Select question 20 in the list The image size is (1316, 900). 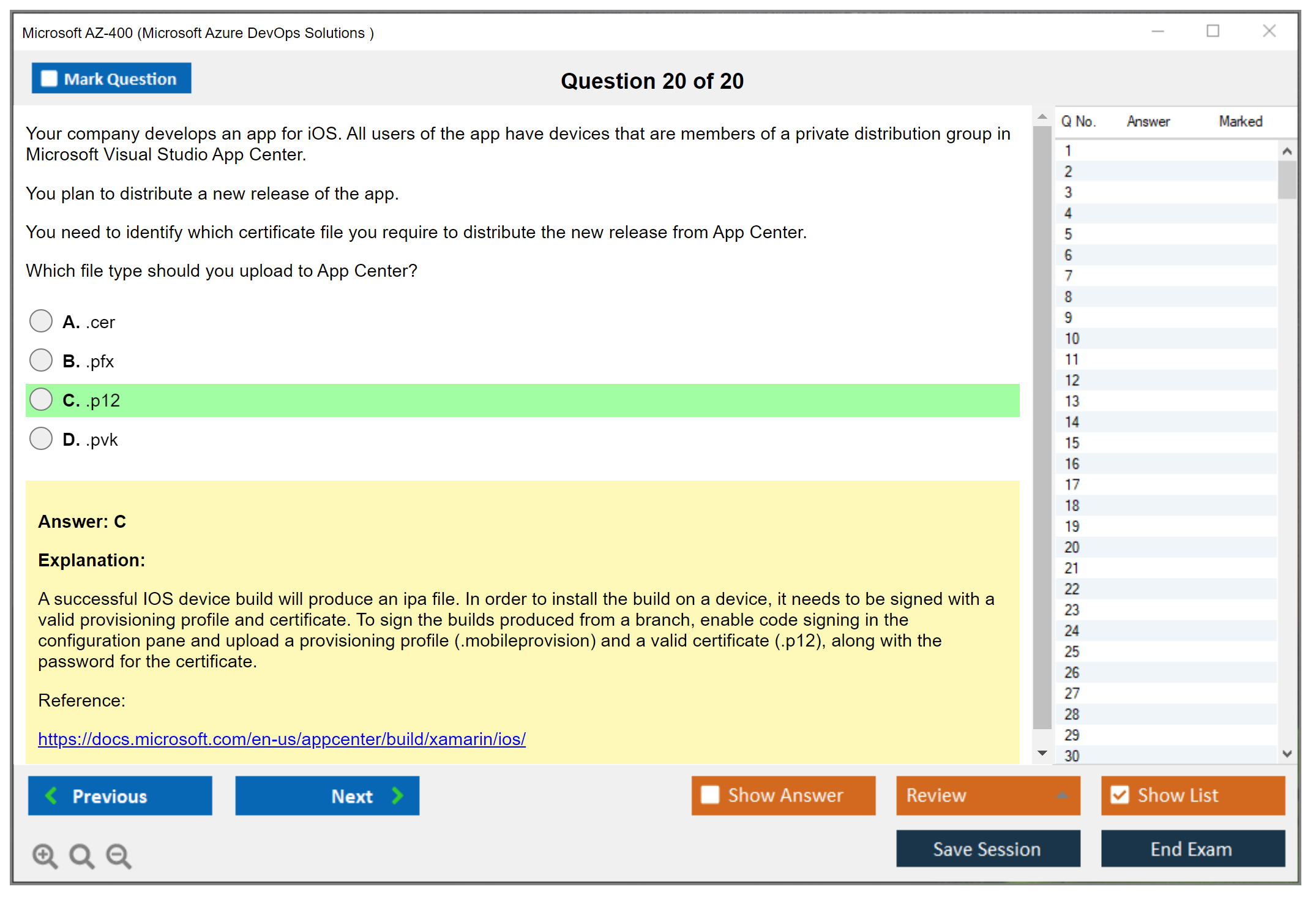(x=1072, y=547)
